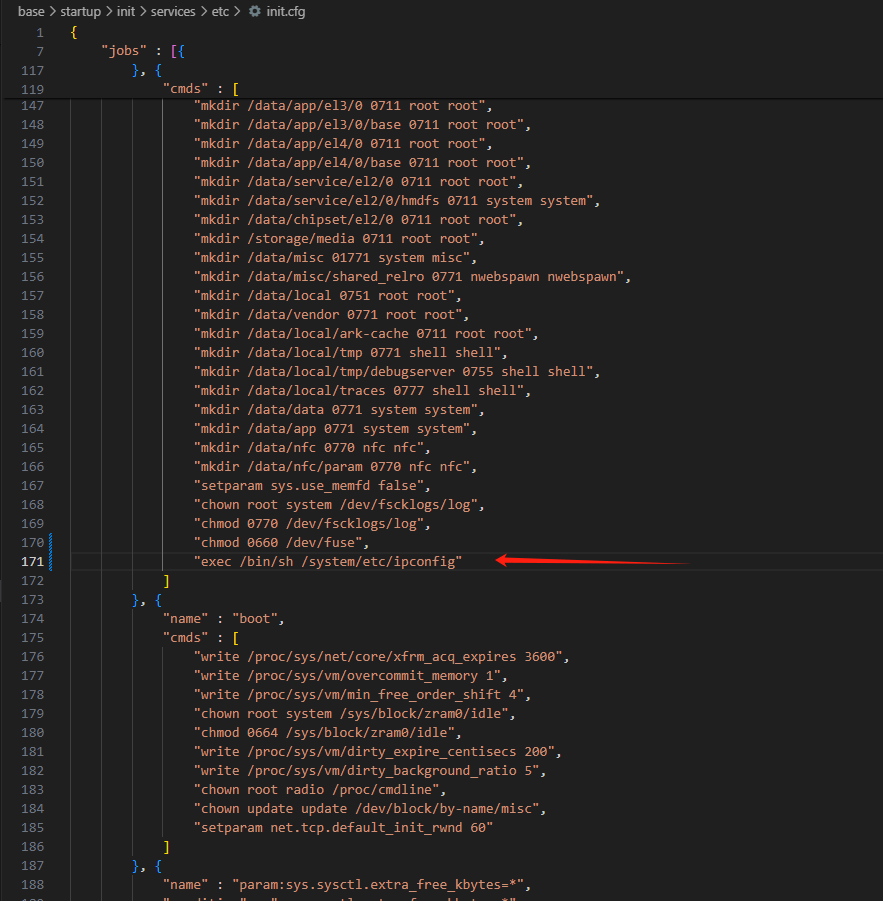Click the "mkdir /data/vendor 0771 root root" line
This screenshot has height=901, width=883.
point(331,315)
